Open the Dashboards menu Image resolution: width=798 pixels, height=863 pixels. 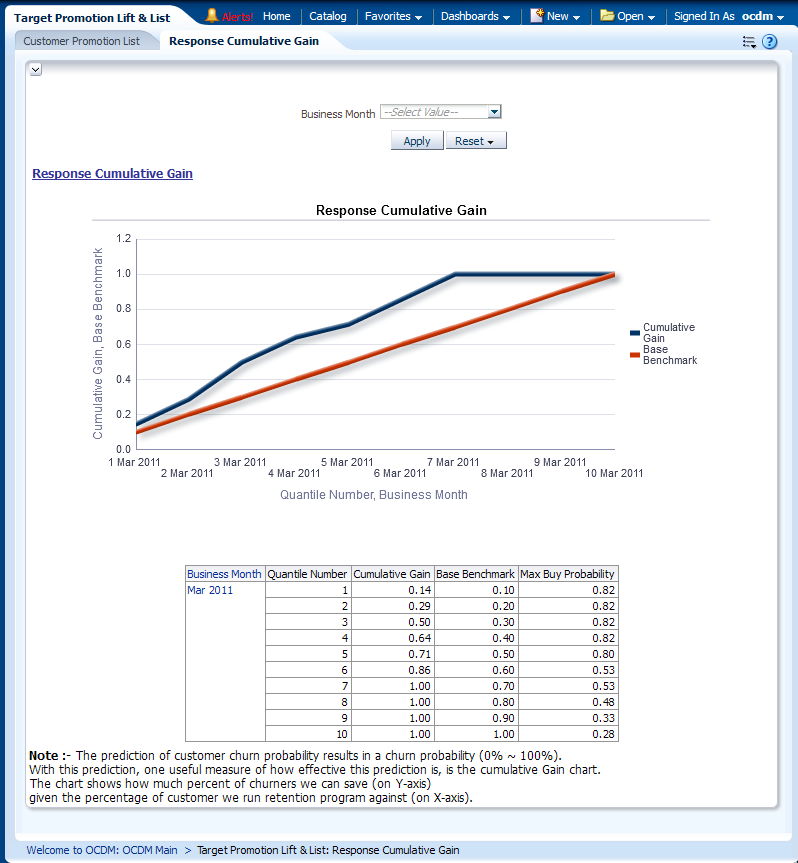(475, 16)
